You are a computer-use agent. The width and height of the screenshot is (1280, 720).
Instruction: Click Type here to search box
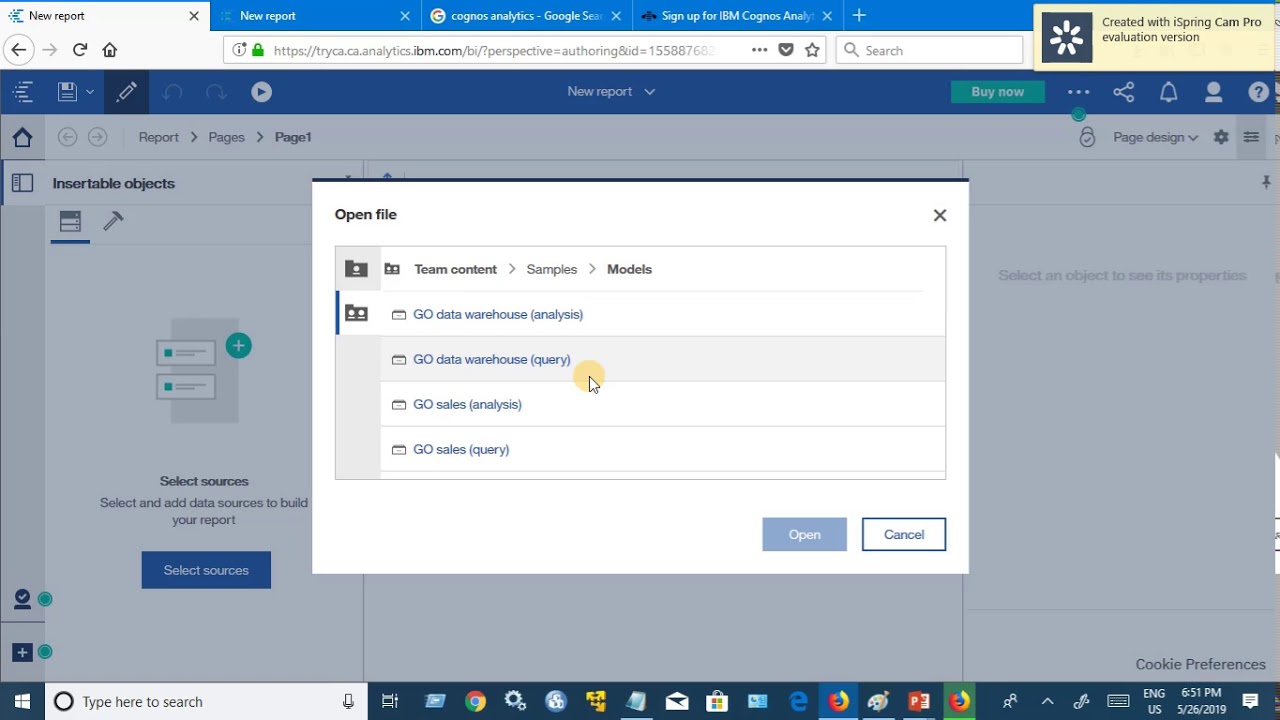[206, 701]
